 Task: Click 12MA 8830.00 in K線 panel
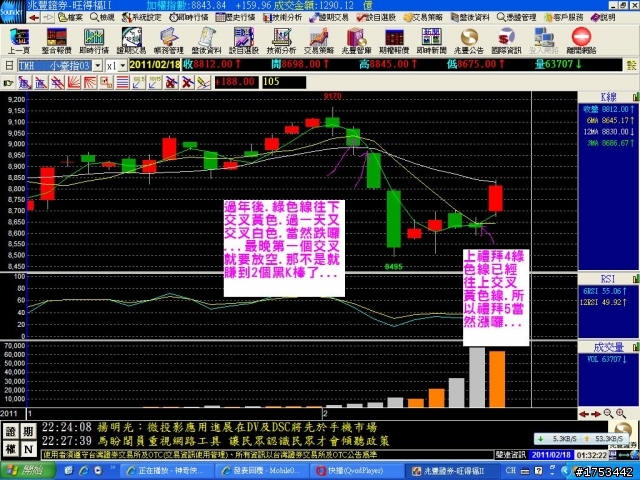(610, 132)
